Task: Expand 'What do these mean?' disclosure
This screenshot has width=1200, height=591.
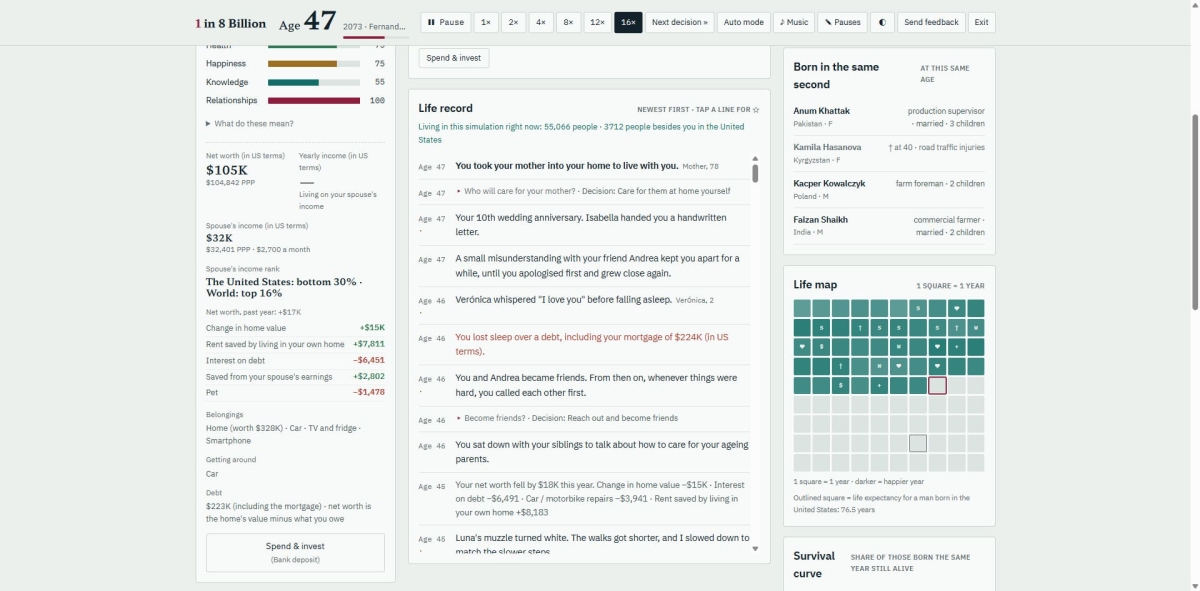Action: click(x=250, y=124)
